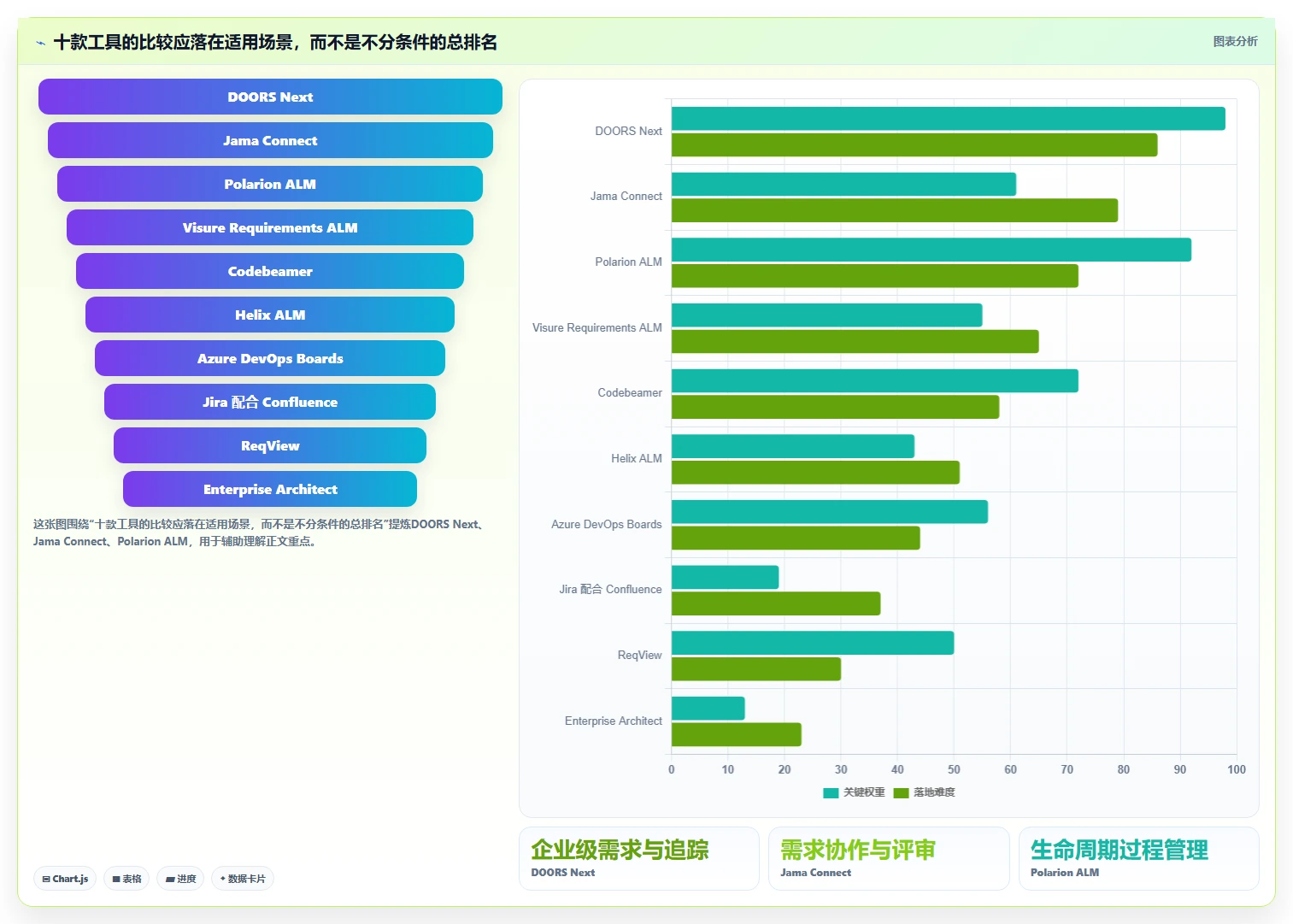Click the Codebeamer axis label in chart
1293x924 pixels.
630,393
